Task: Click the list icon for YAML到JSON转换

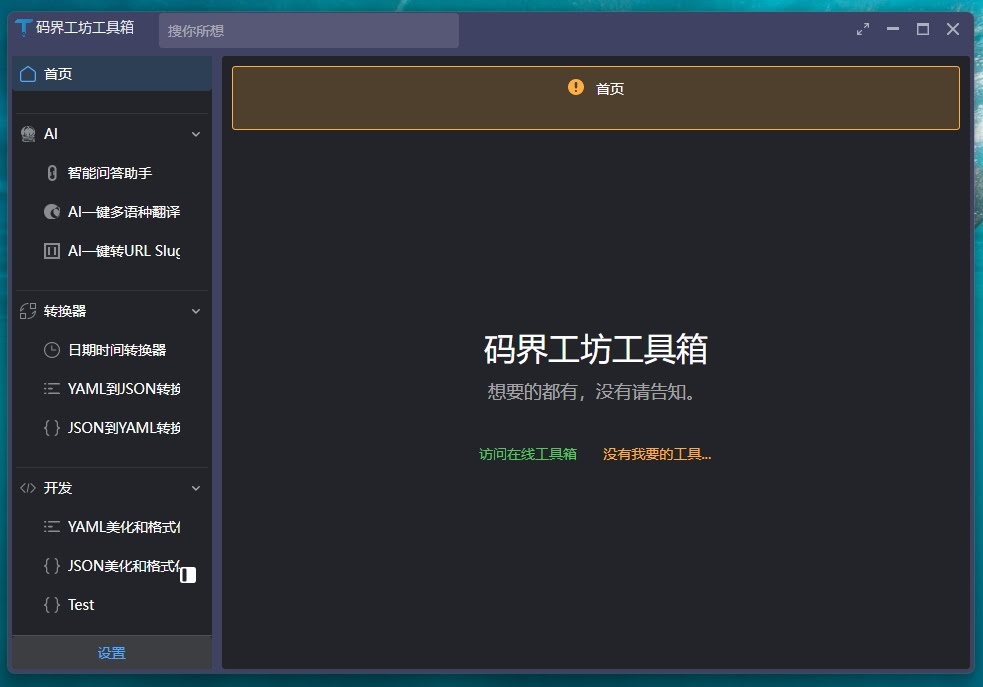Action: click(52, 389)
